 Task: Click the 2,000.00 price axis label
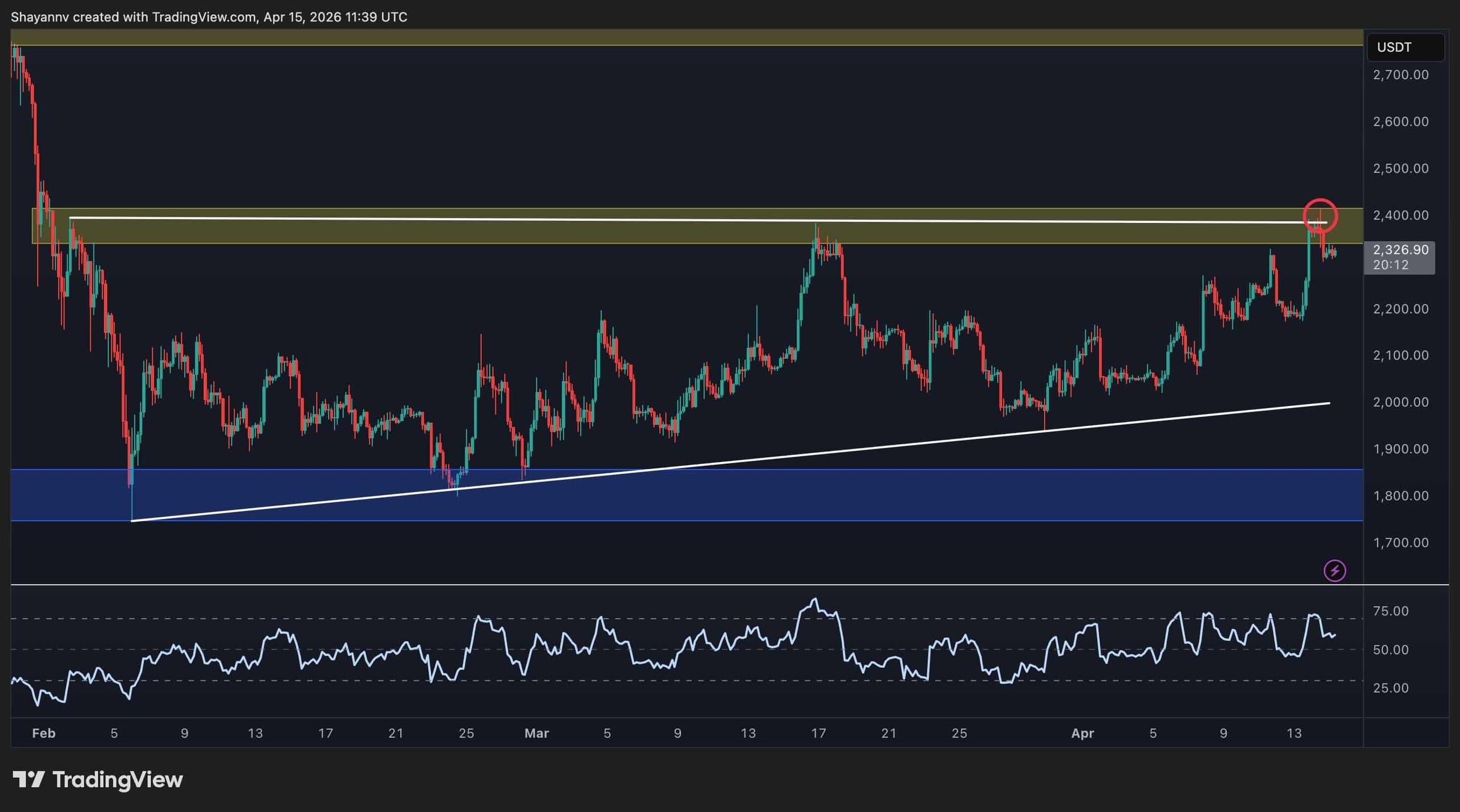tap(1400, 402)
